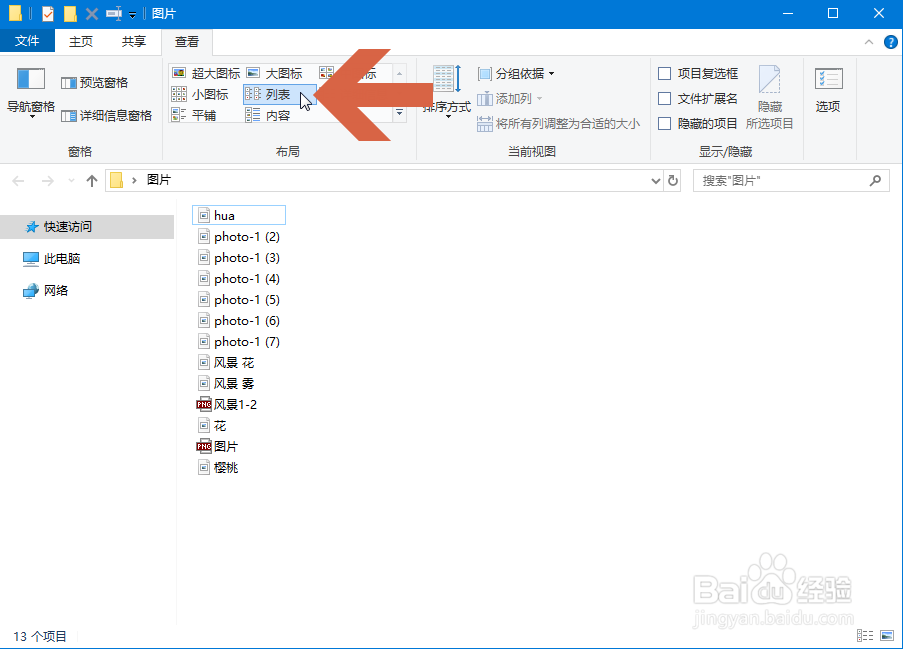Click the Add columns (添加列) button
903x649 pixels.
point(510,98)
